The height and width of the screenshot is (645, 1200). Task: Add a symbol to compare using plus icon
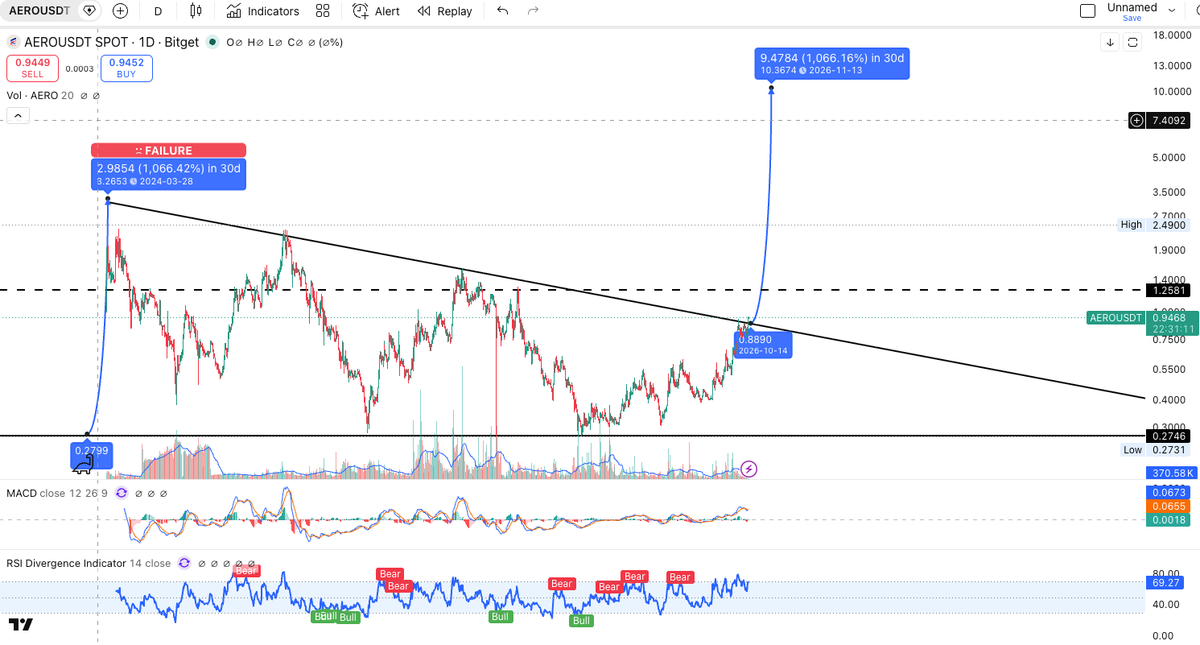point(120,11)
